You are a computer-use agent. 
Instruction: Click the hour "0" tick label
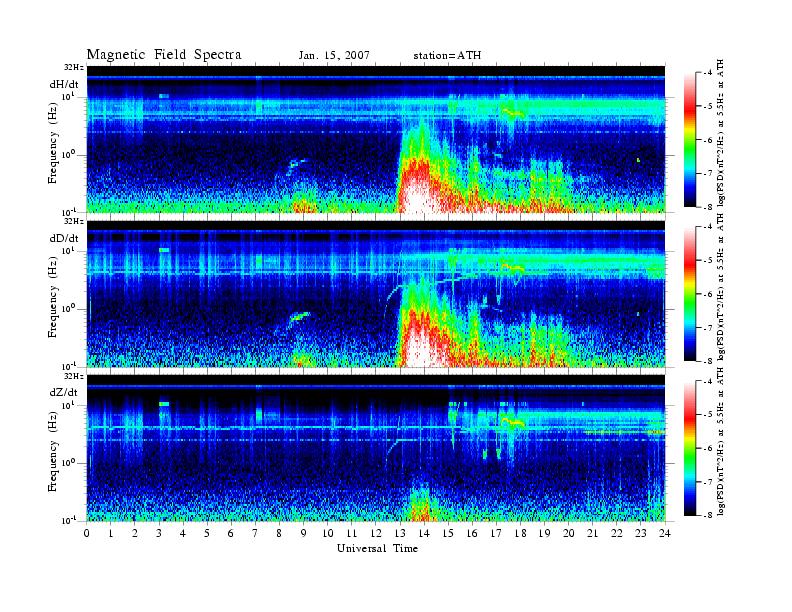click(x=87, y=534)
